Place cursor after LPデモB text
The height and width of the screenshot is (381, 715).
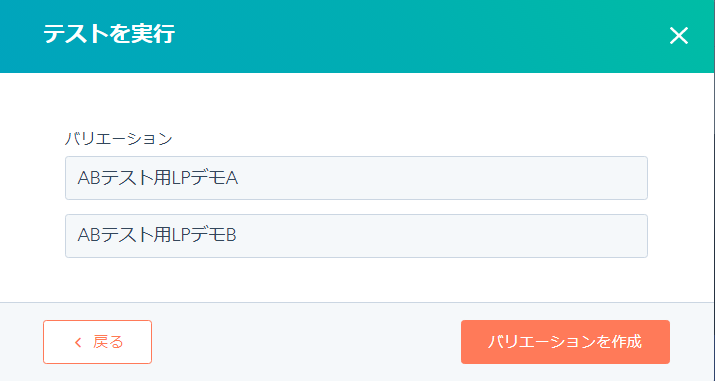(237, 236)
